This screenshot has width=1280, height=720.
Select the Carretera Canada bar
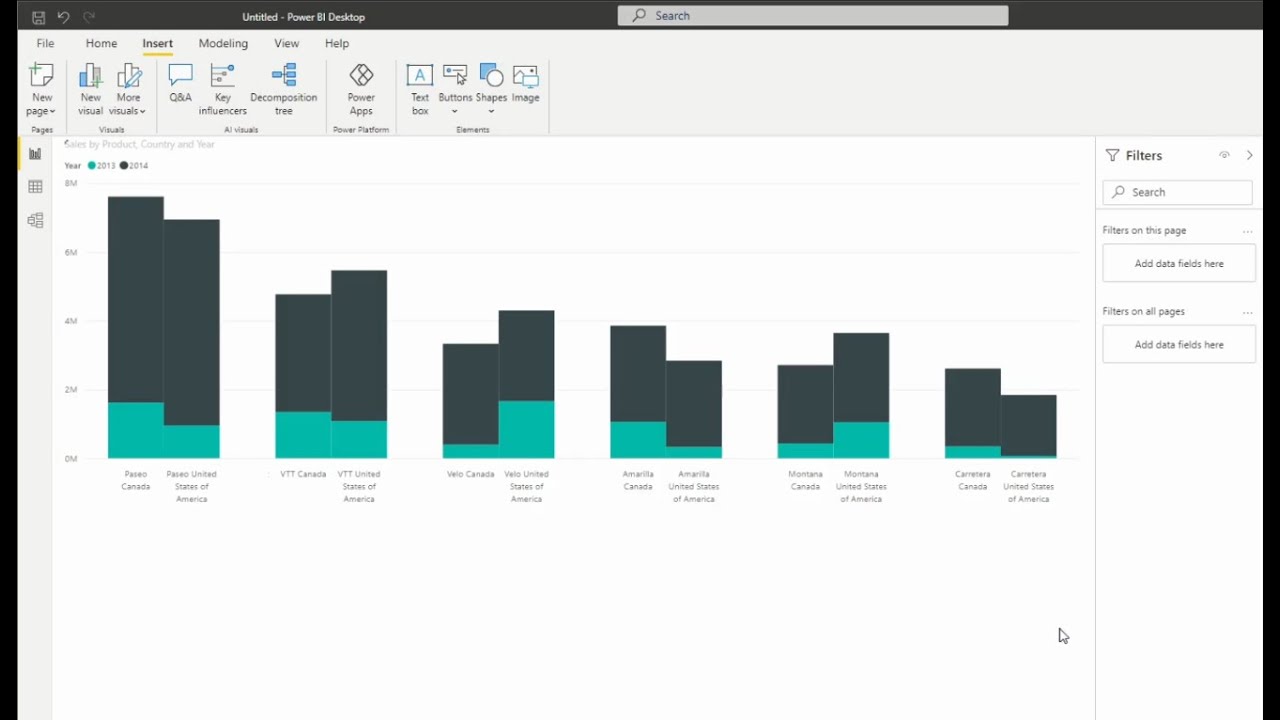click(x=973, y=413)
